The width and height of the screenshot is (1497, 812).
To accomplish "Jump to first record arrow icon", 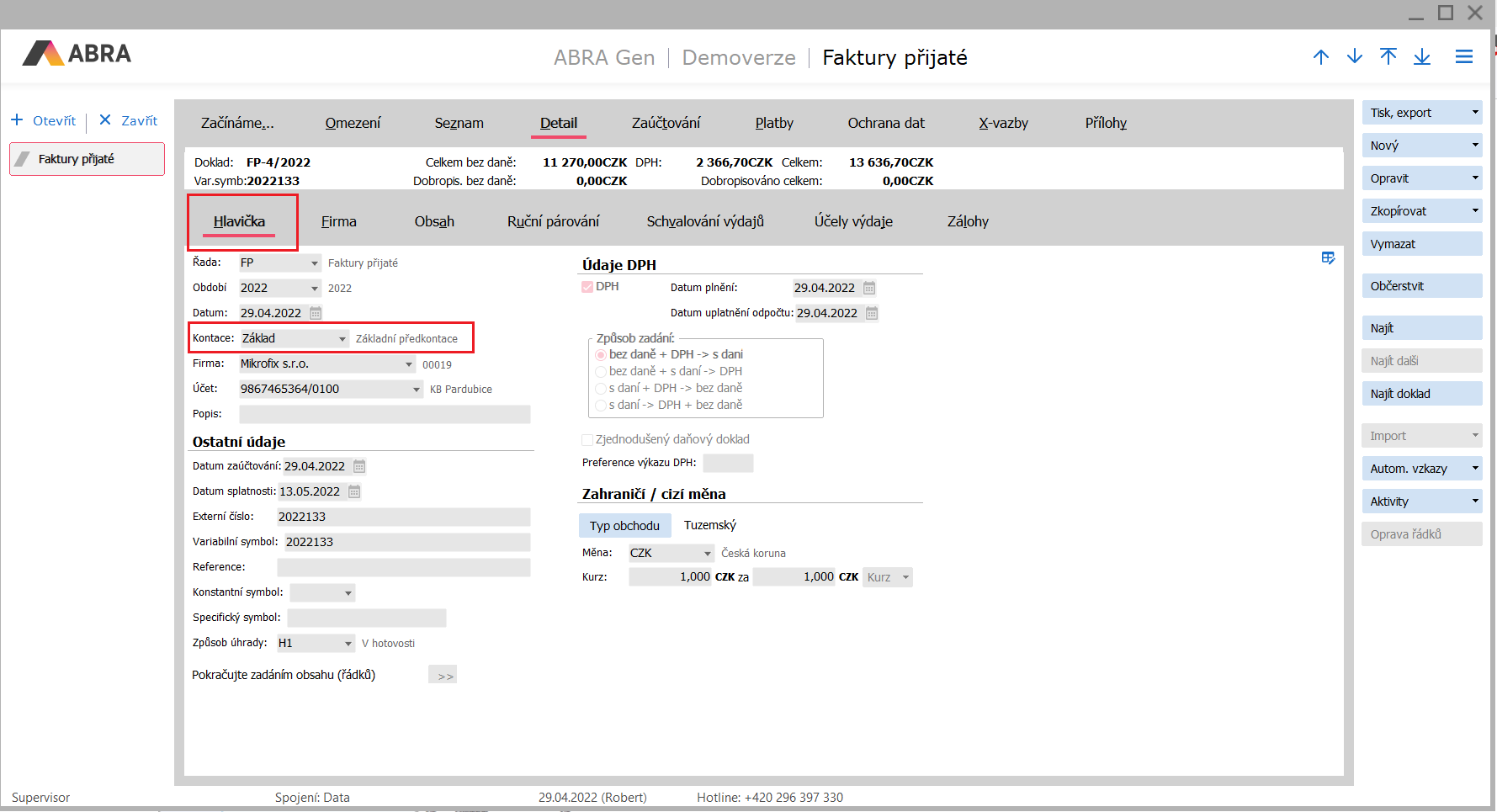I will (x=1388, y=56).
